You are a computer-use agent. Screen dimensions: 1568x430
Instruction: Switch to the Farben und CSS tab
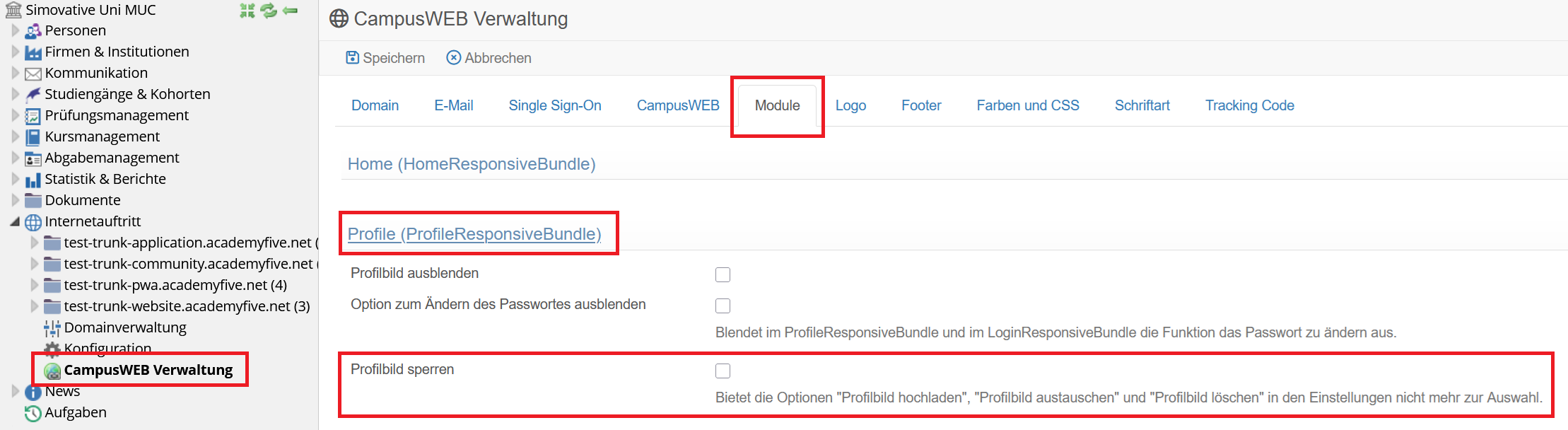click(x=1027, y=105)
